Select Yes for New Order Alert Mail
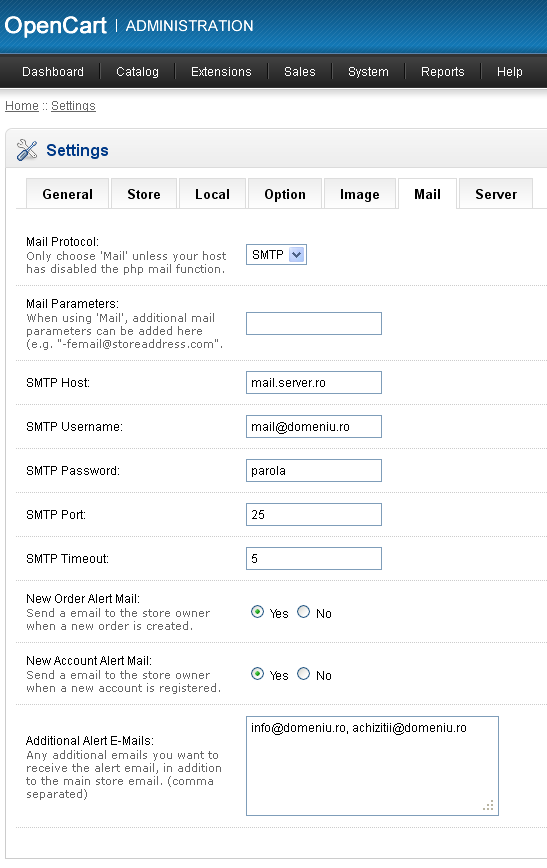This screenshot has width=547, height=868. (257, 612)
